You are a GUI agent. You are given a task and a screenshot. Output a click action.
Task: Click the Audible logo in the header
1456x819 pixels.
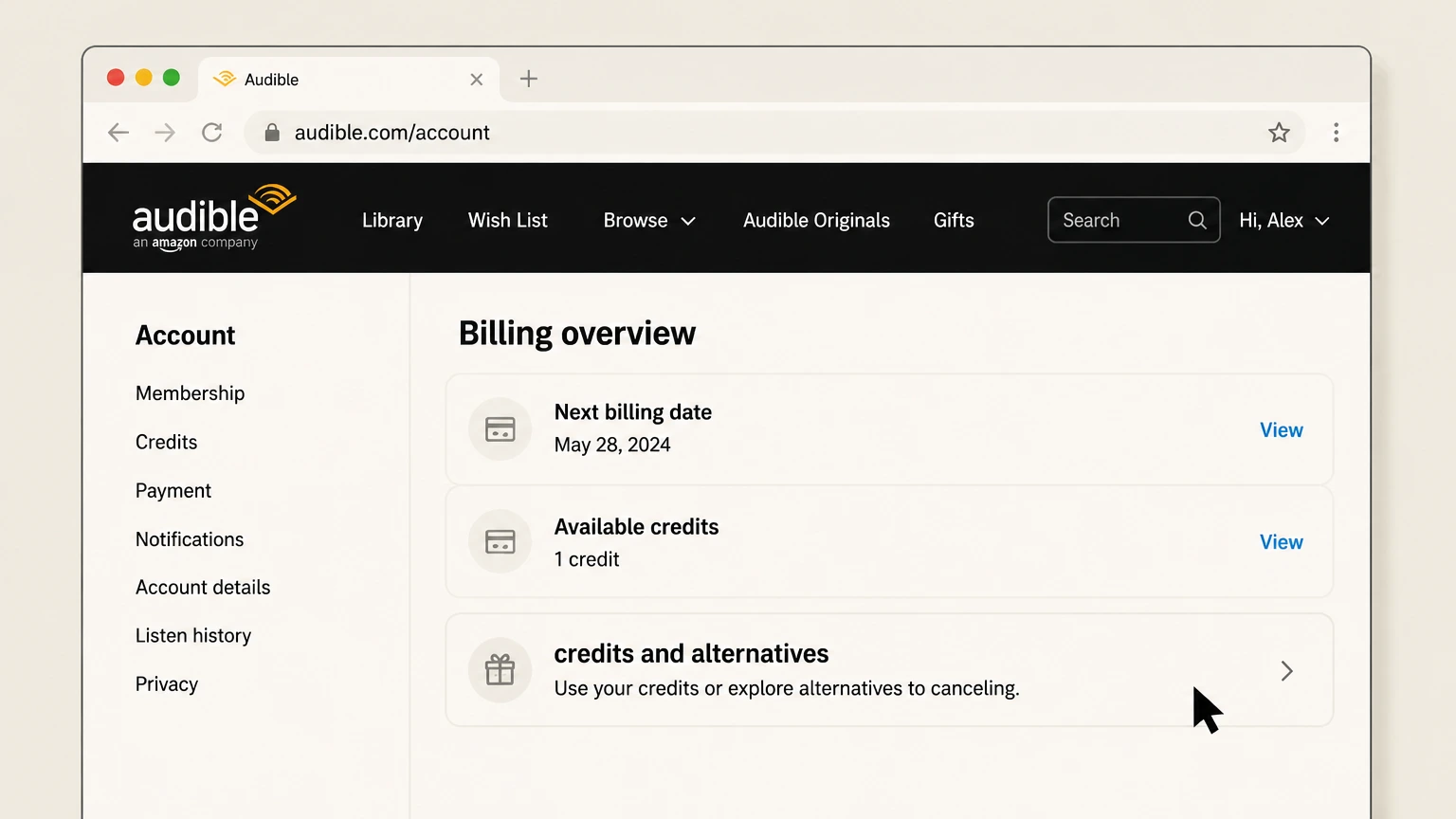coord(214,217)
